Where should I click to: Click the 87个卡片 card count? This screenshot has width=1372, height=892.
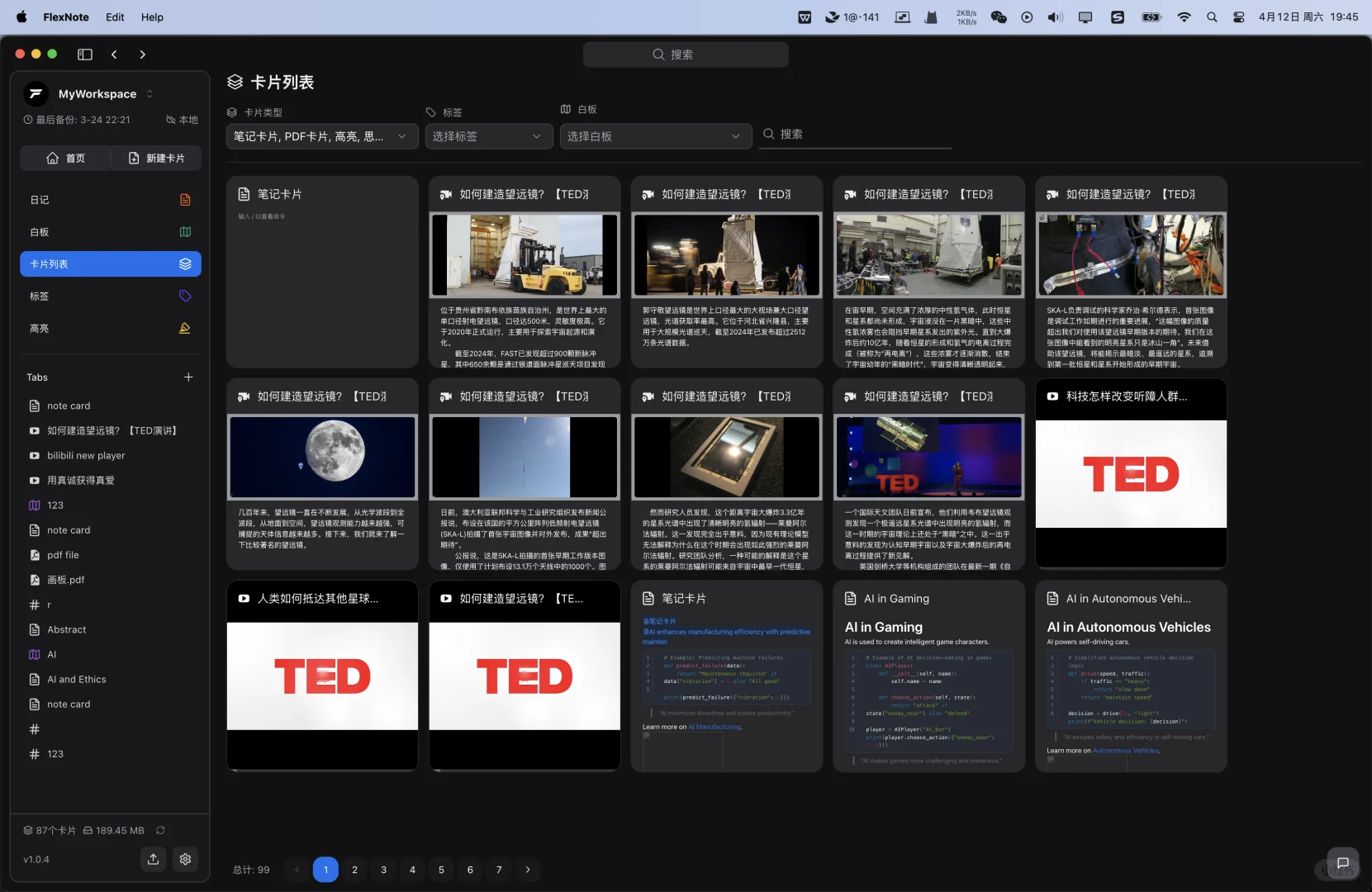[x=50, y=830]
